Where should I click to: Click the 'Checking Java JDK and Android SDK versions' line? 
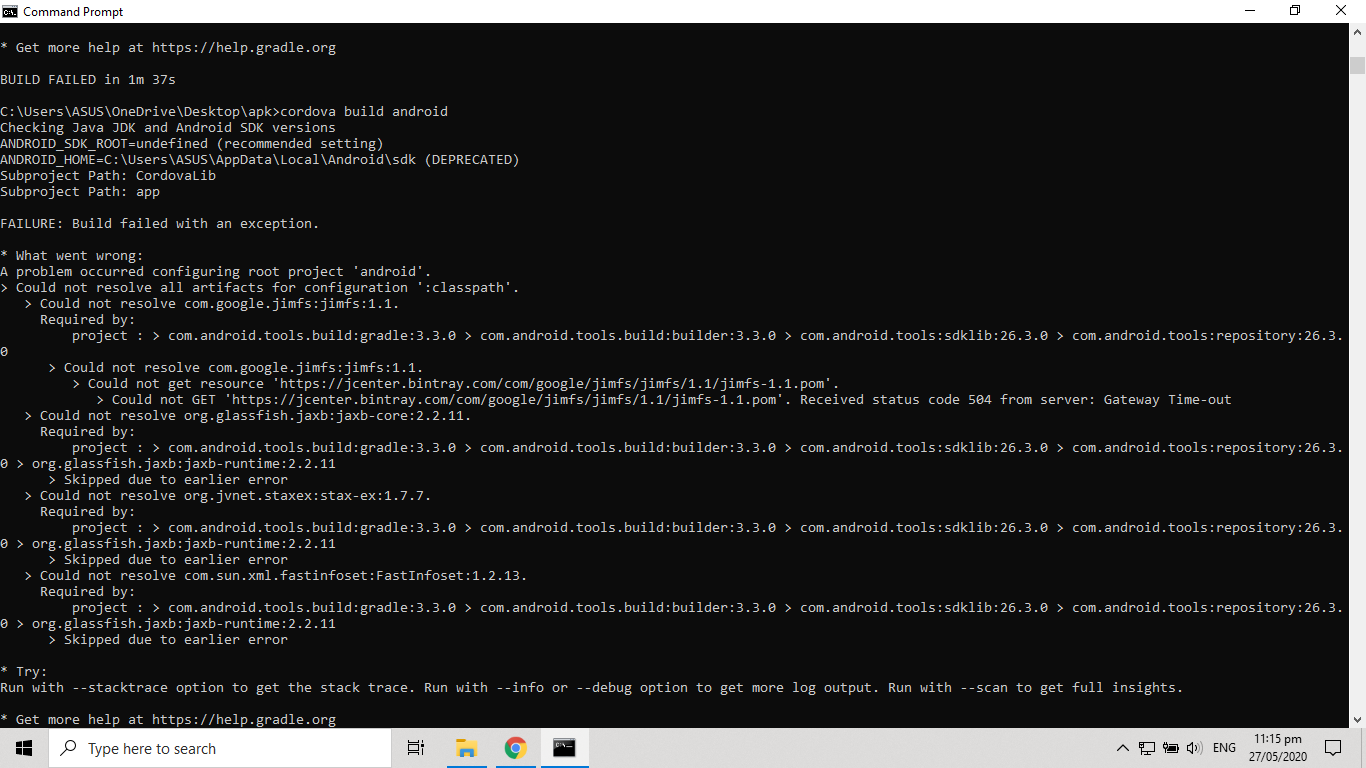[x=168, y=127]
